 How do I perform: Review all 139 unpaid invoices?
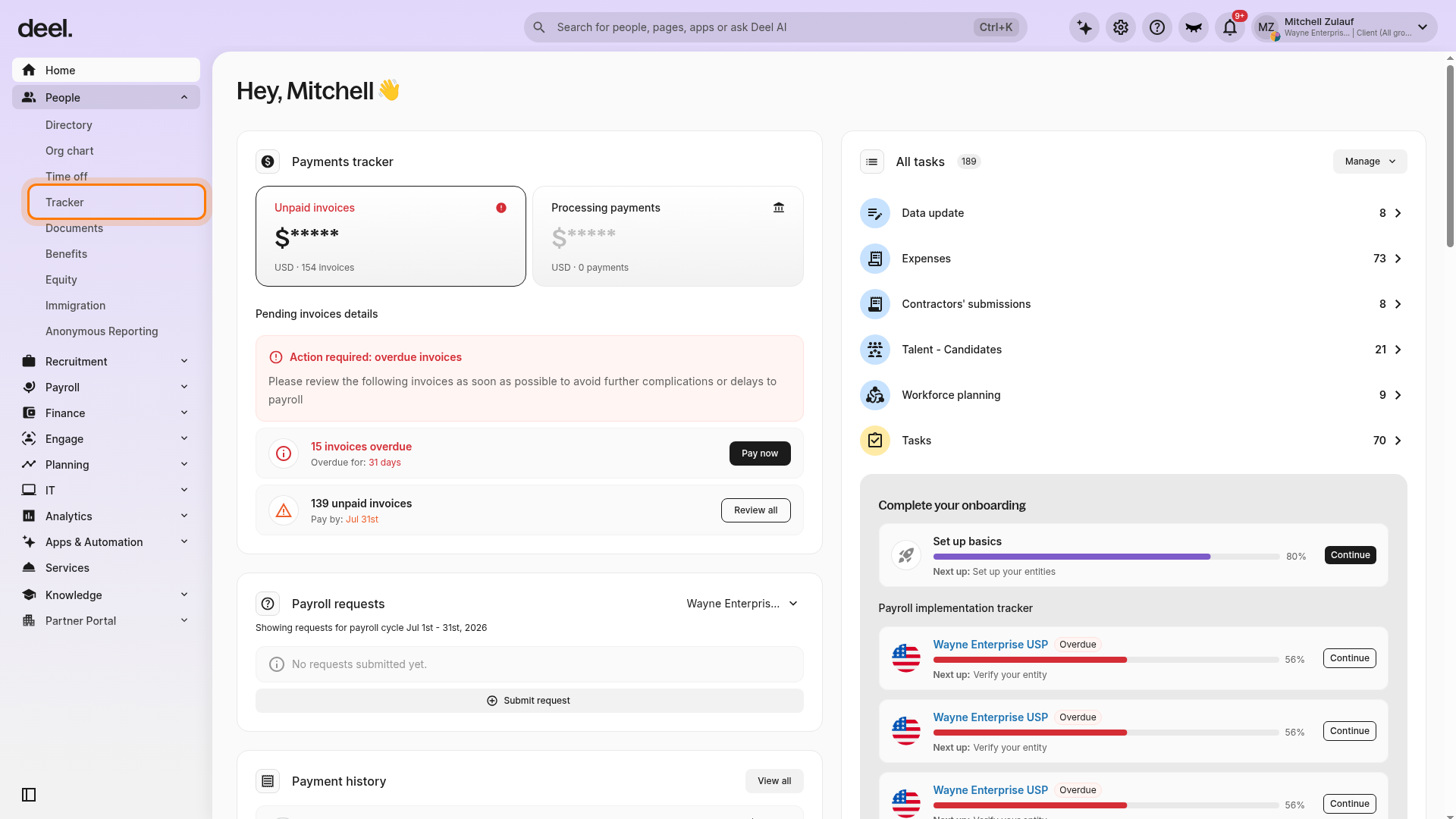point(755,510)
